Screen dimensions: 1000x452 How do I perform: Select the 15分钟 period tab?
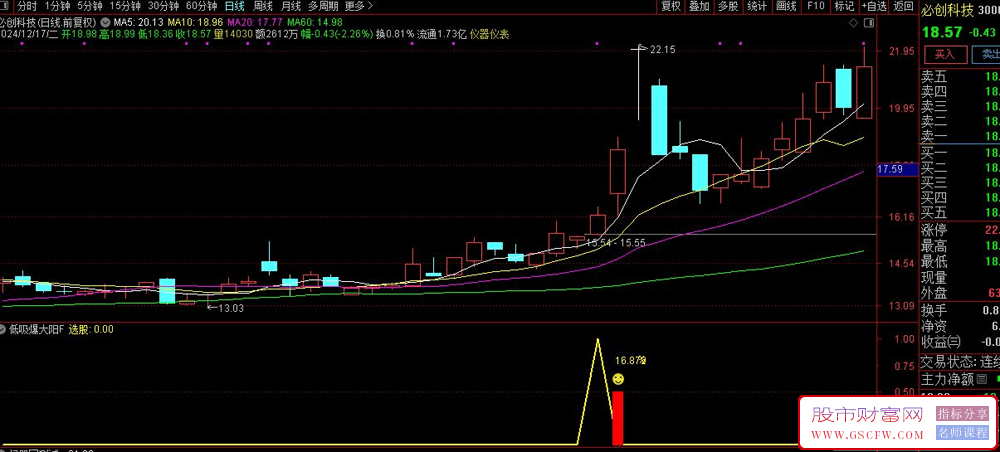click(125, 6)
